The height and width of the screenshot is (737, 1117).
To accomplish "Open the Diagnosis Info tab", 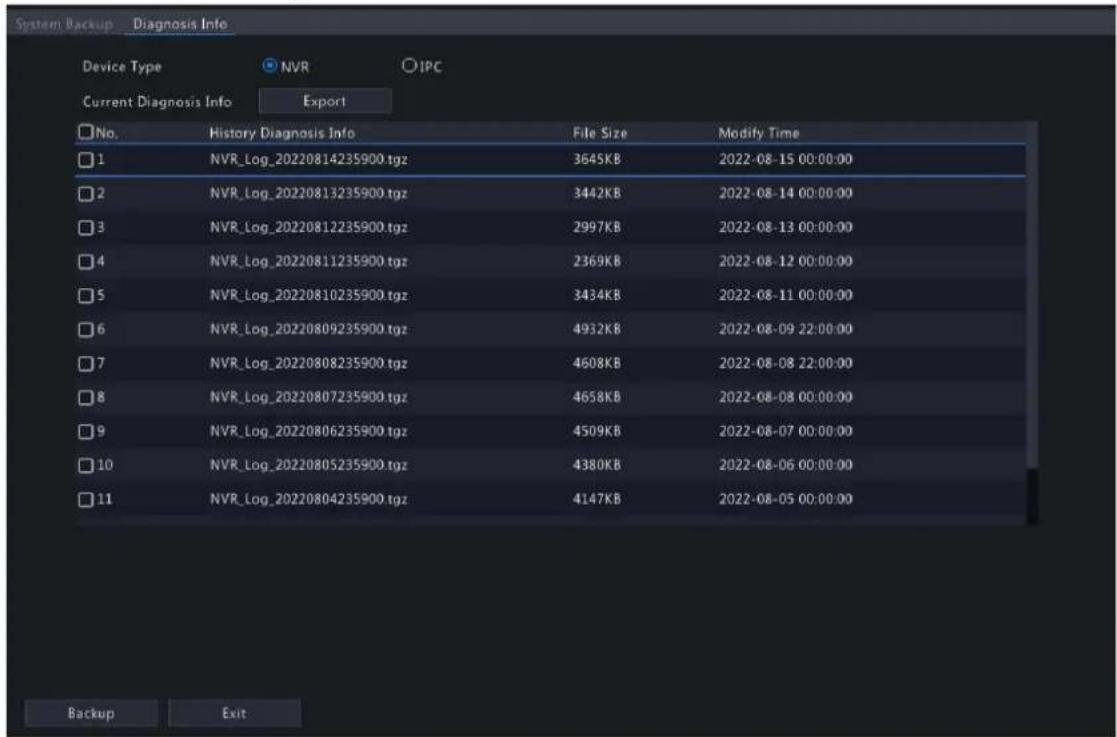I will click(180, 23).
